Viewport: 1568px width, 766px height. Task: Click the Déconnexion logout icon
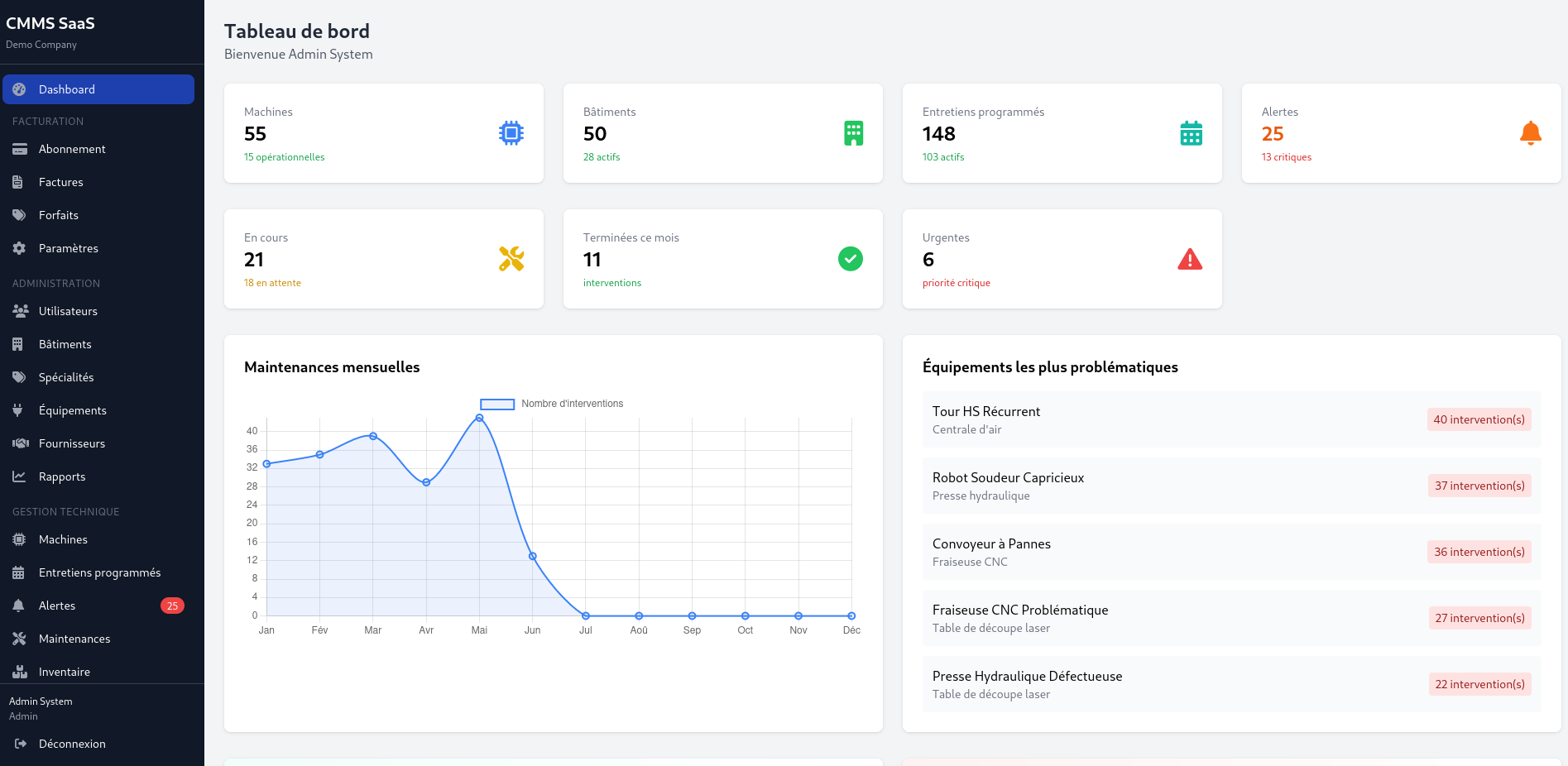coord(21,744)
